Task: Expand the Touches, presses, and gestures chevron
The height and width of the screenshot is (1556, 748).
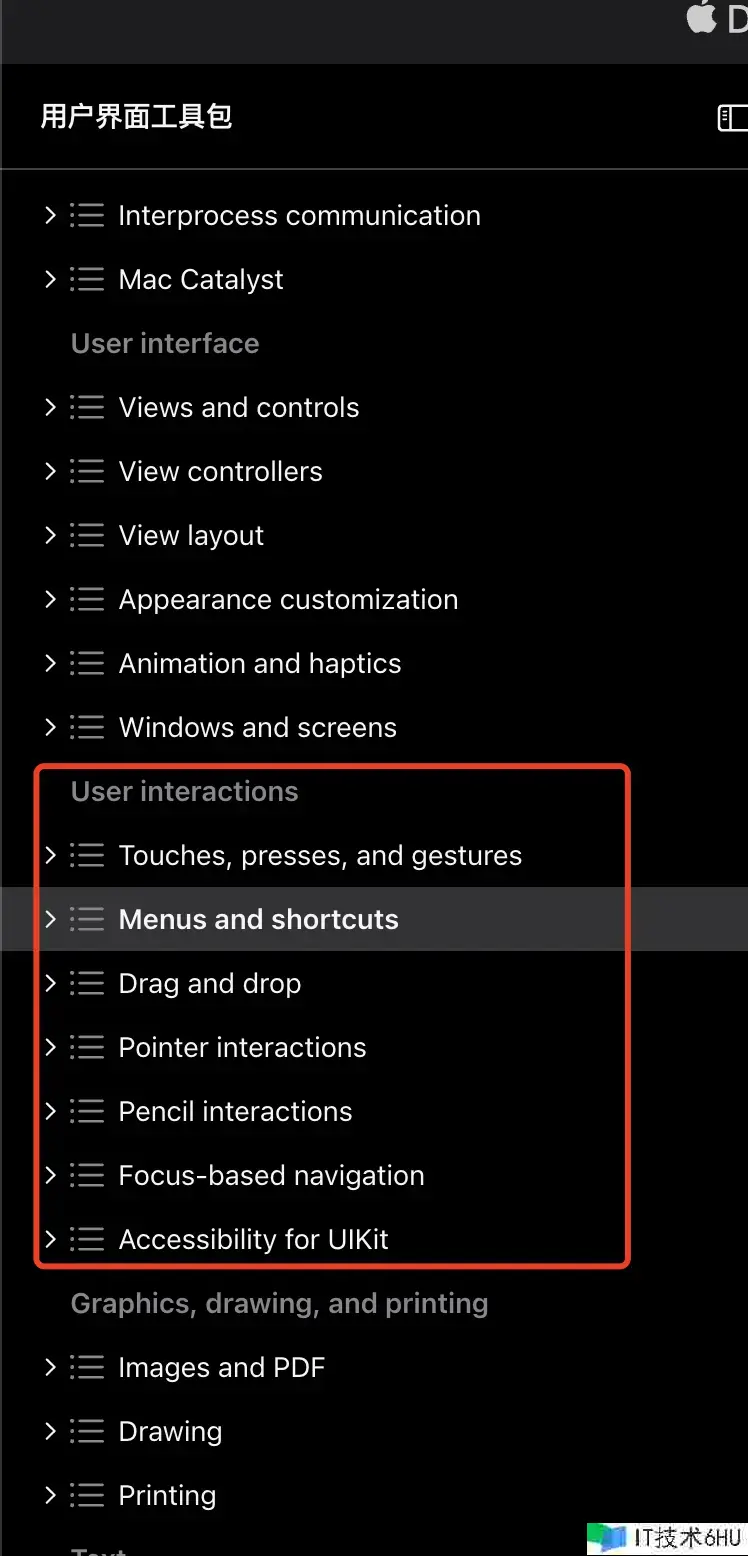Action: [x=50, y=855]
